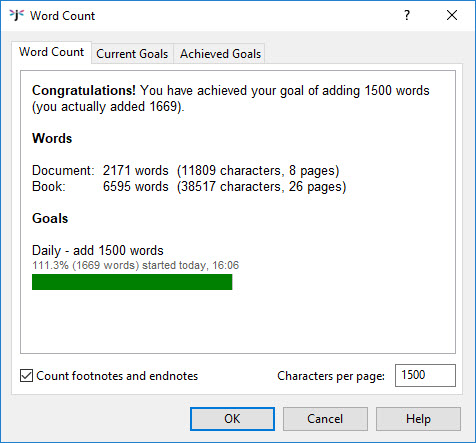Viewport: 476px width, 443px height.
Task: Click the Jutoh app icon in title bar
Action: (17, 15)
